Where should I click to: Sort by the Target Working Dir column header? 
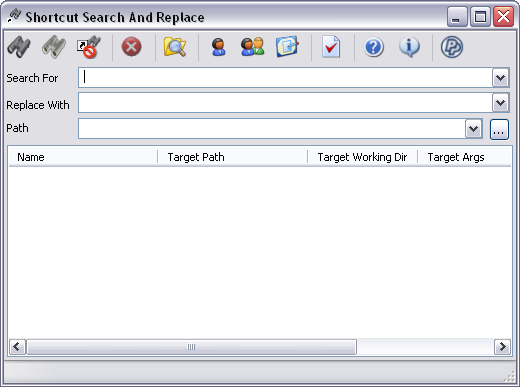tap(362, 157)
